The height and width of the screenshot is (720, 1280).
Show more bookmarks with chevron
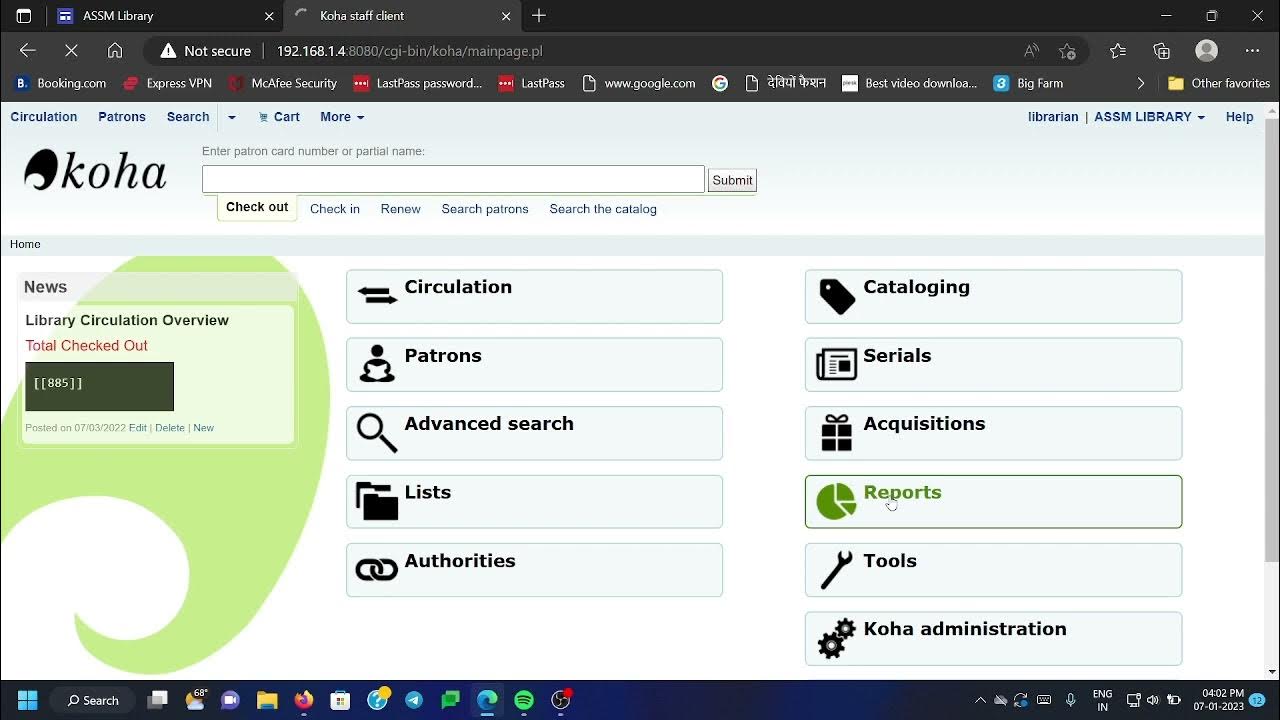click(1141, 84)
